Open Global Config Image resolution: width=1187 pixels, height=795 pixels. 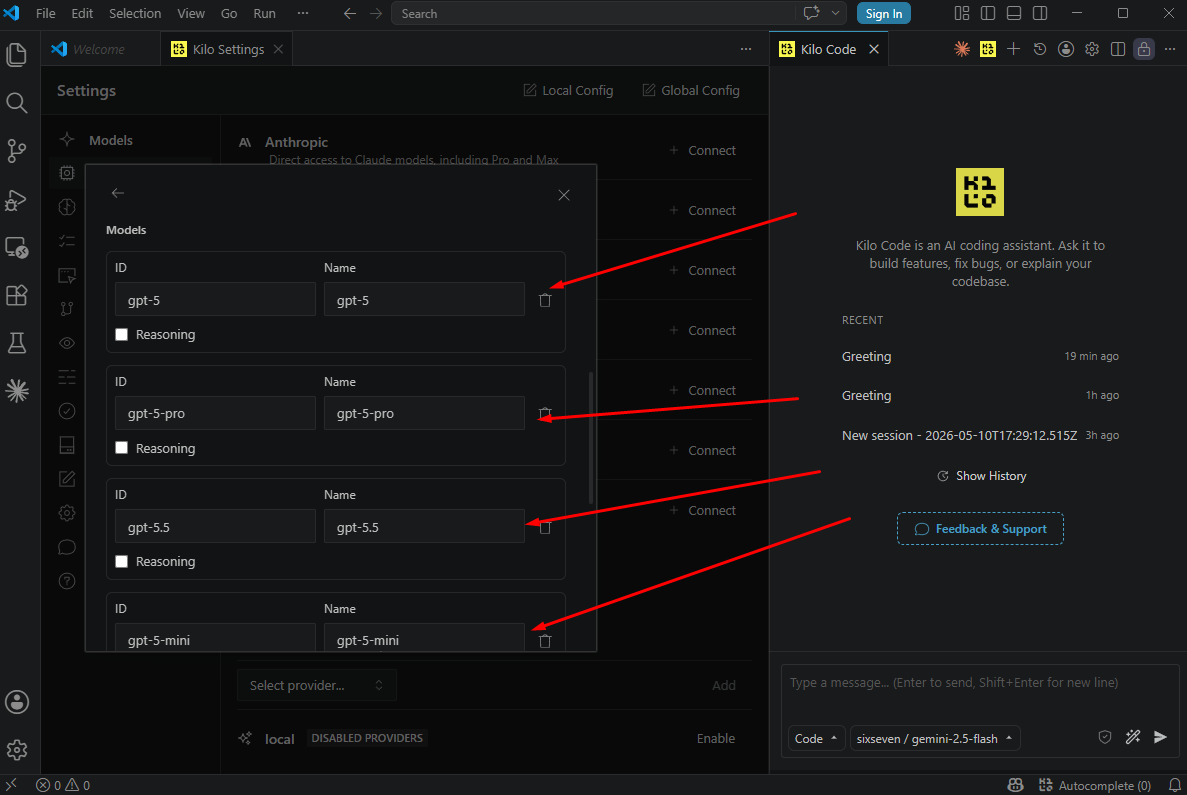[690, 90]
